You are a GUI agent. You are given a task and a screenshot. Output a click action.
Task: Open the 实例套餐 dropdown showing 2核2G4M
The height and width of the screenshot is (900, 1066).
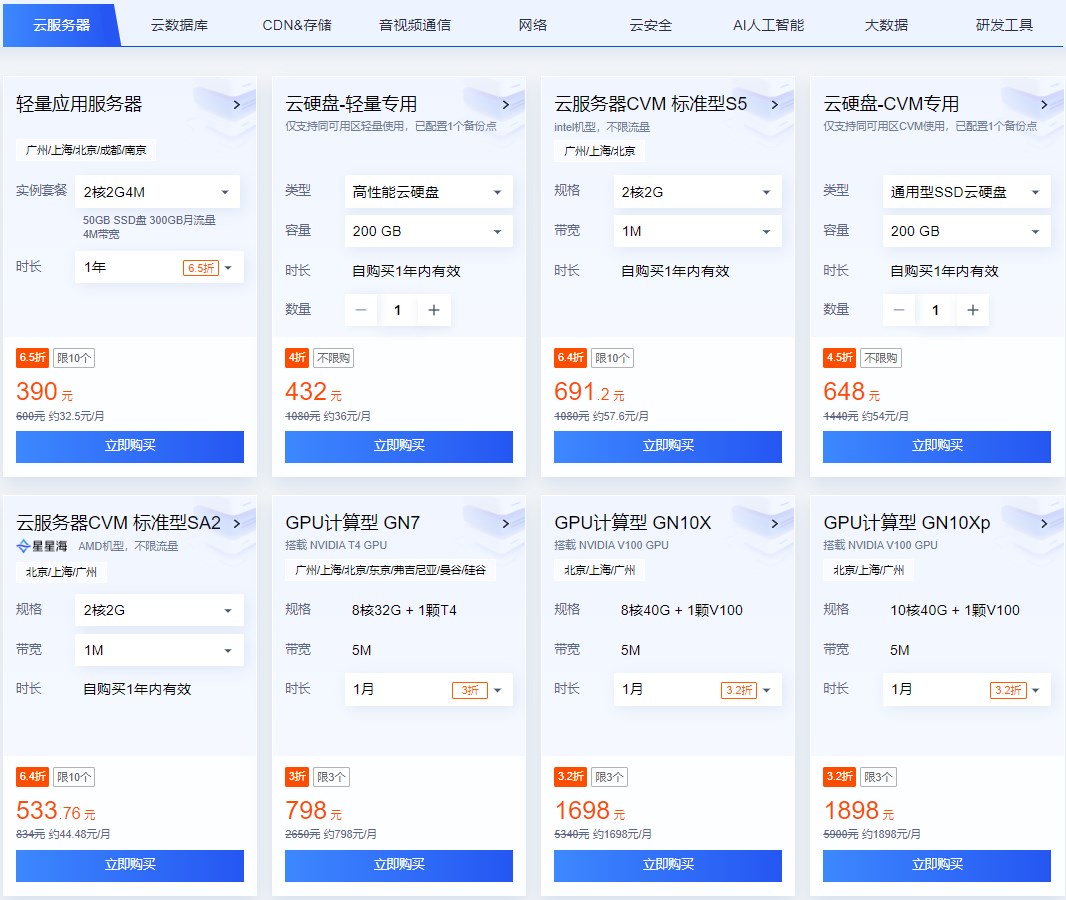click(158, 191)
